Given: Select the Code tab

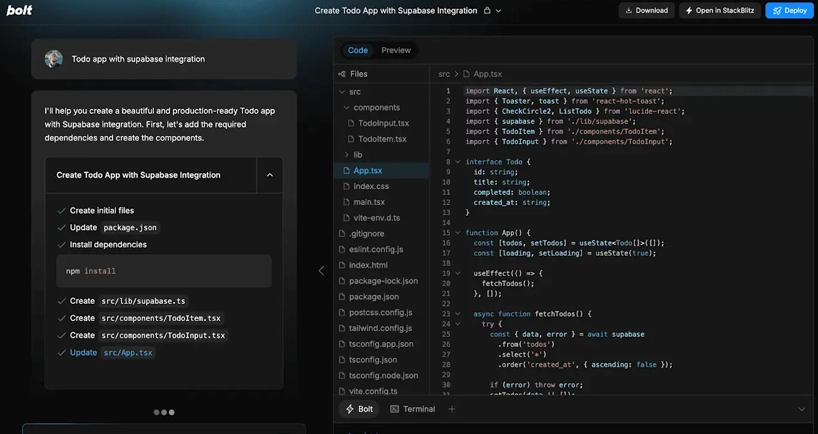Looking at the screenshot, I should click(357, 50).
